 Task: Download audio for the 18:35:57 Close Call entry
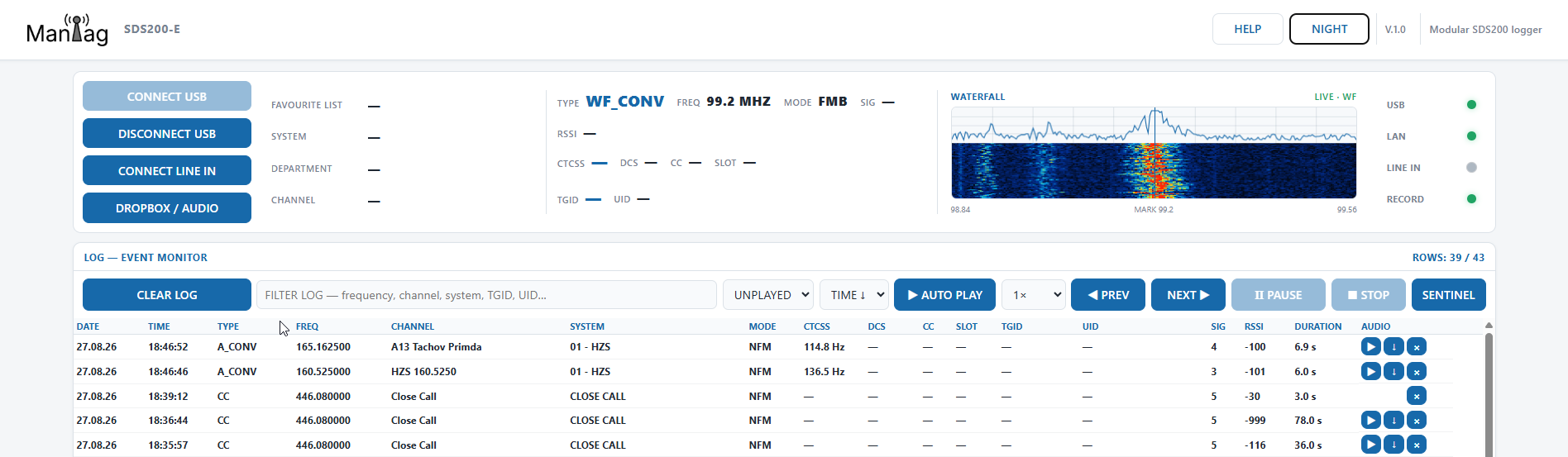click(1394, 445)
